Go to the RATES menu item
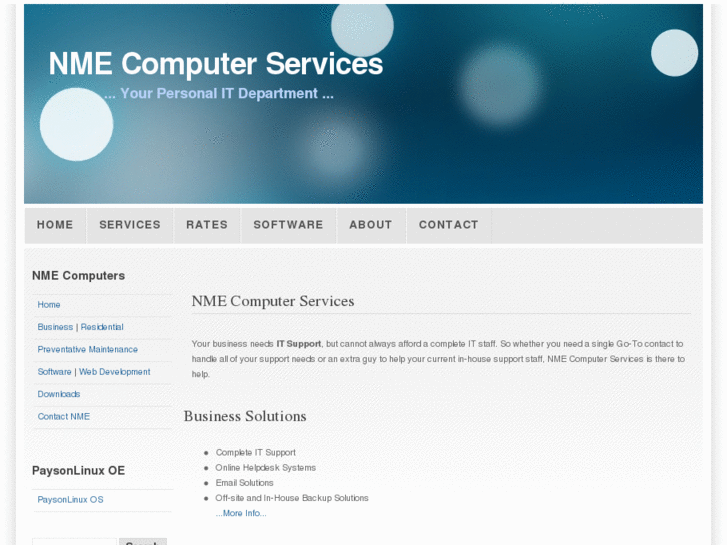Viewport: 727px width, 545px height. click(207, 225)
